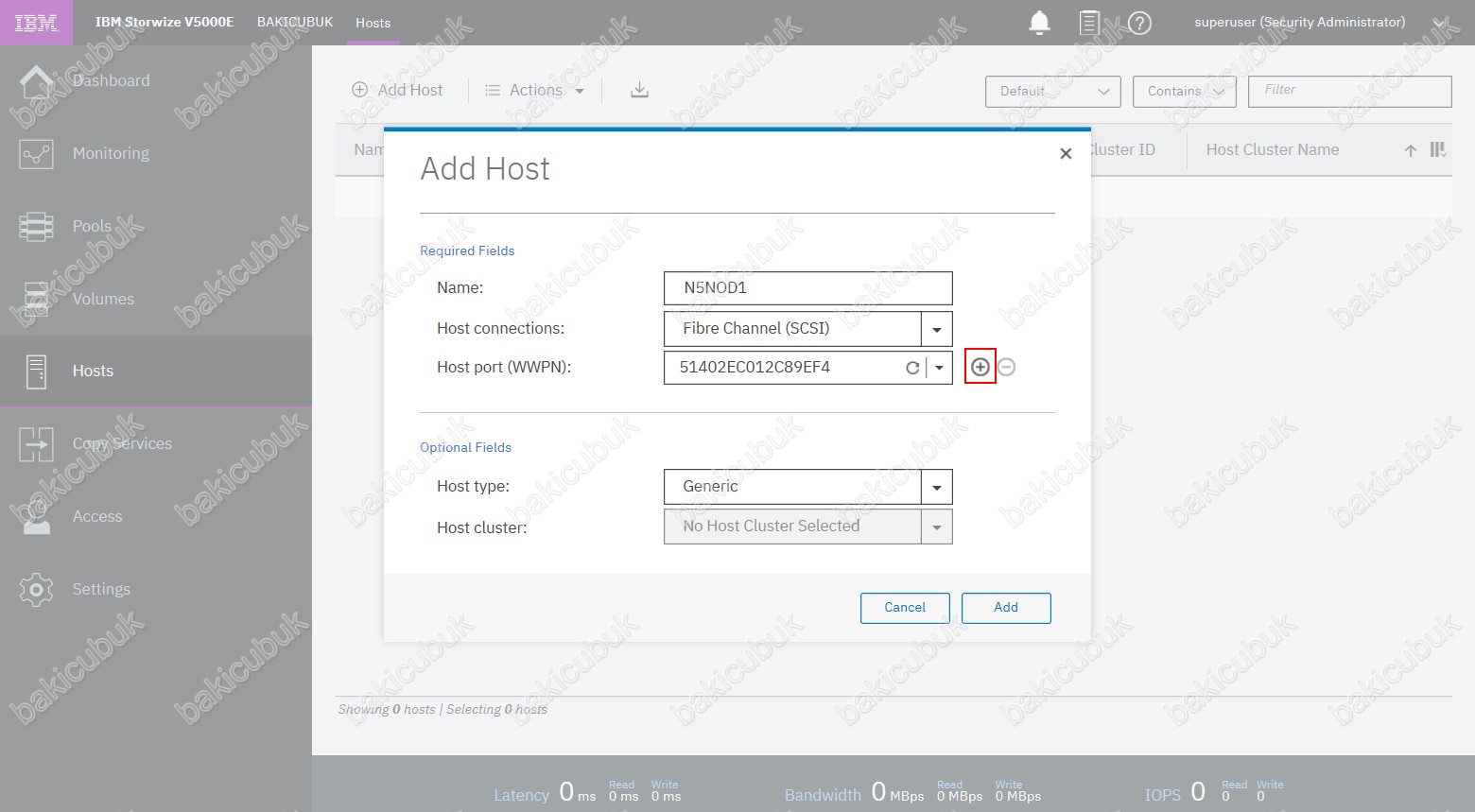This screenshot has width=1475, height=812.
Task: Open the Default view dropdown
Action: [x=1052, y=92]
